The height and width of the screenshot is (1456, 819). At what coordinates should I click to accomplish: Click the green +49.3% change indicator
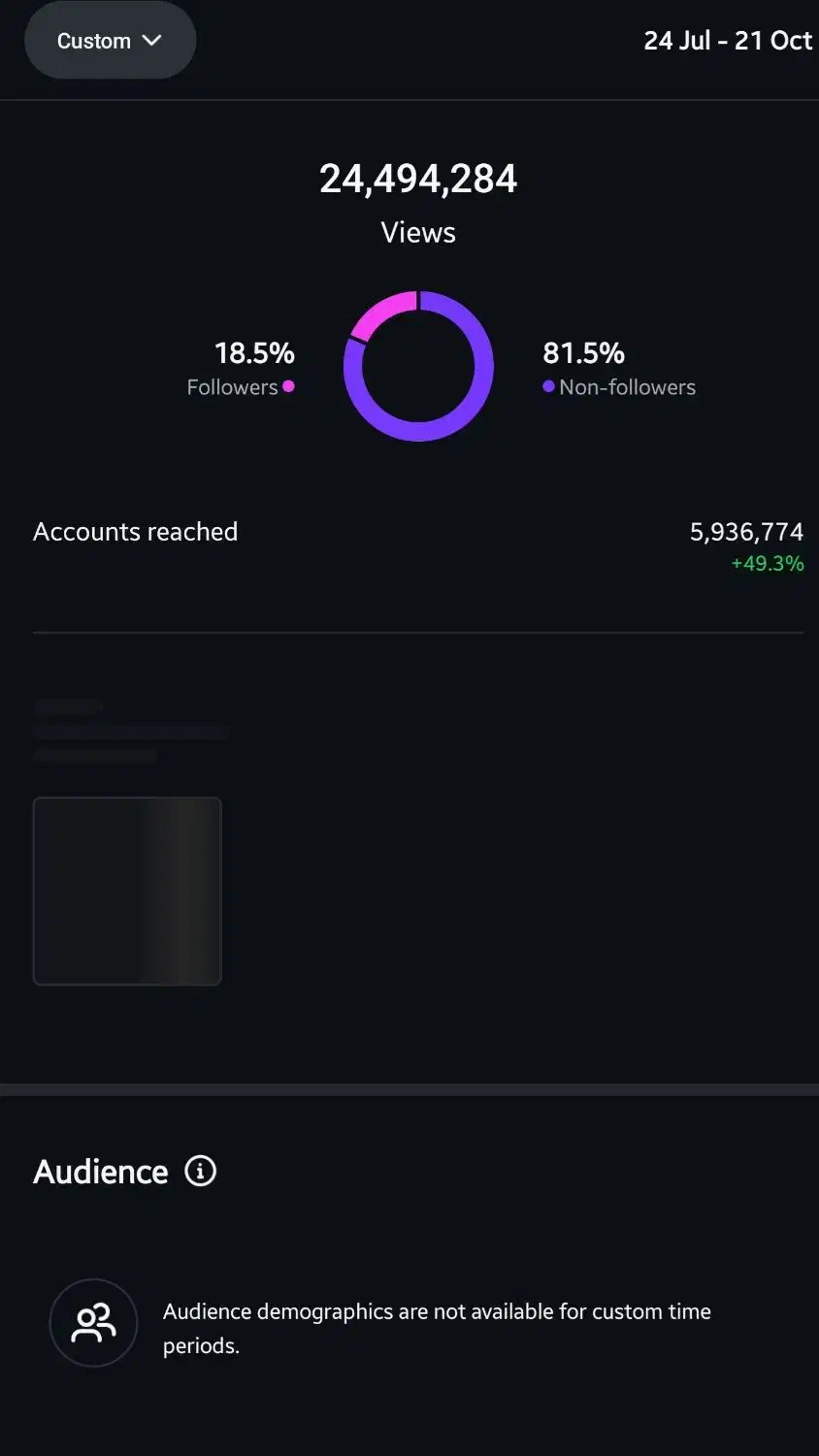tap(767, 563)
